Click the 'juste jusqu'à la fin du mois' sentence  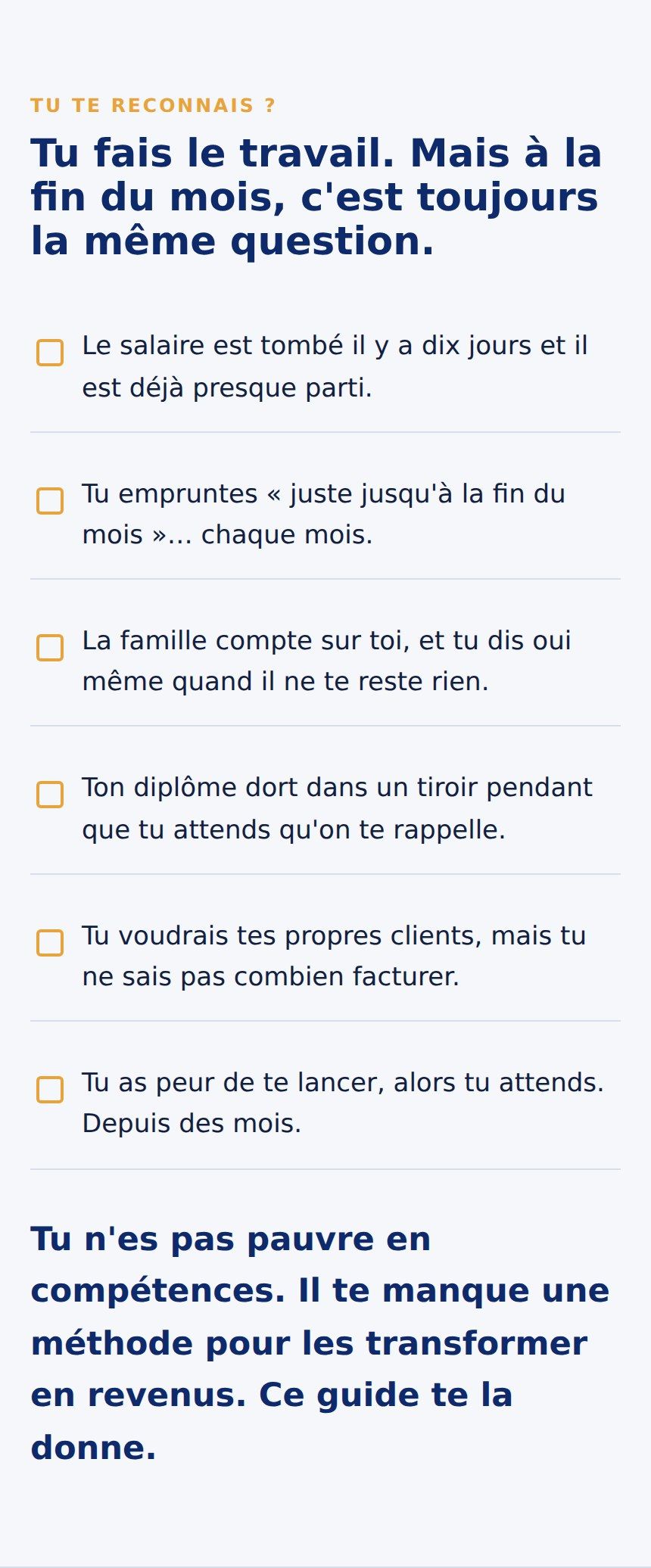click(x=324, y=514)
